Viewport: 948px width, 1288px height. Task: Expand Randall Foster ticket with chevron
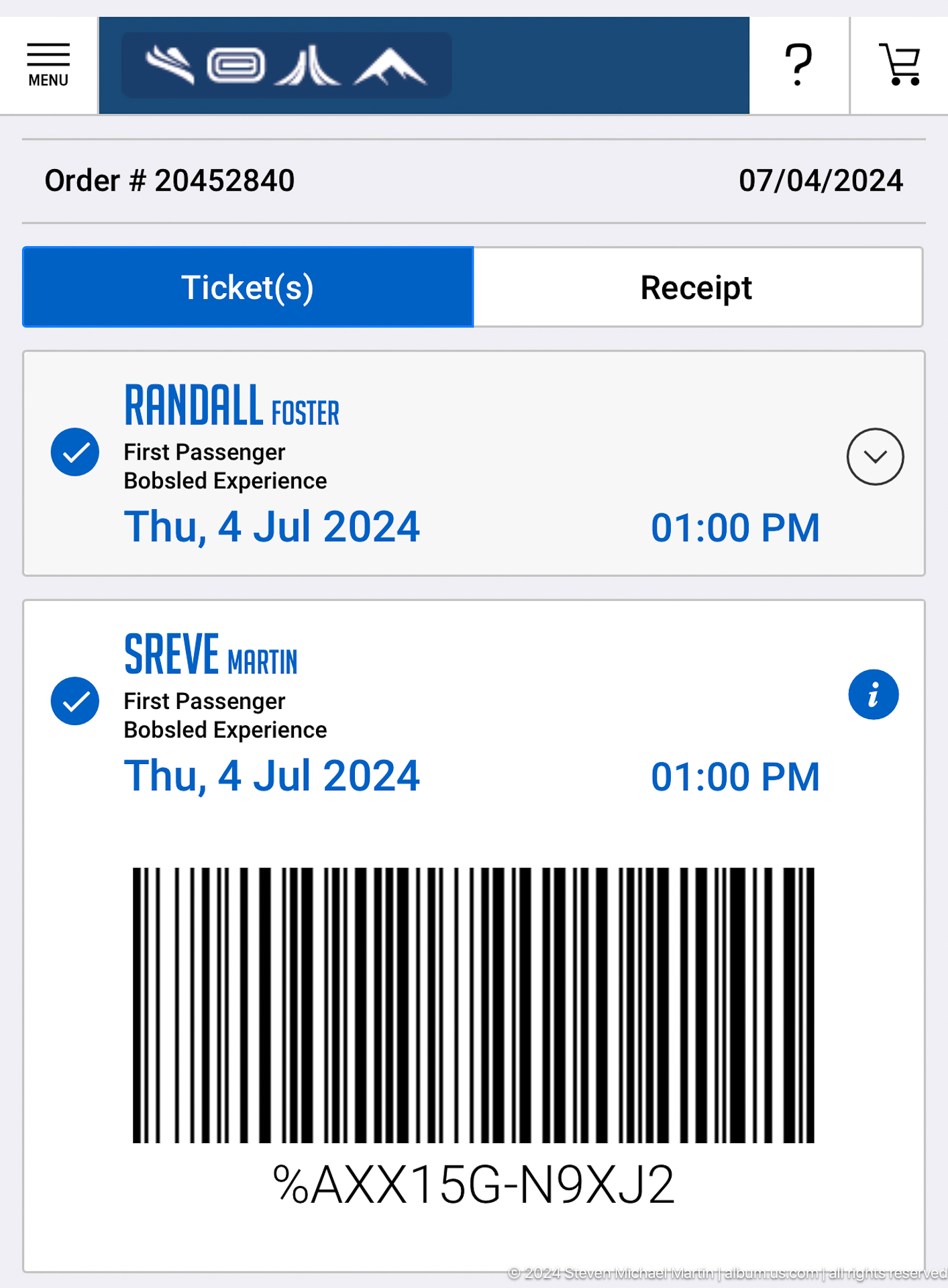click(875, 457)
